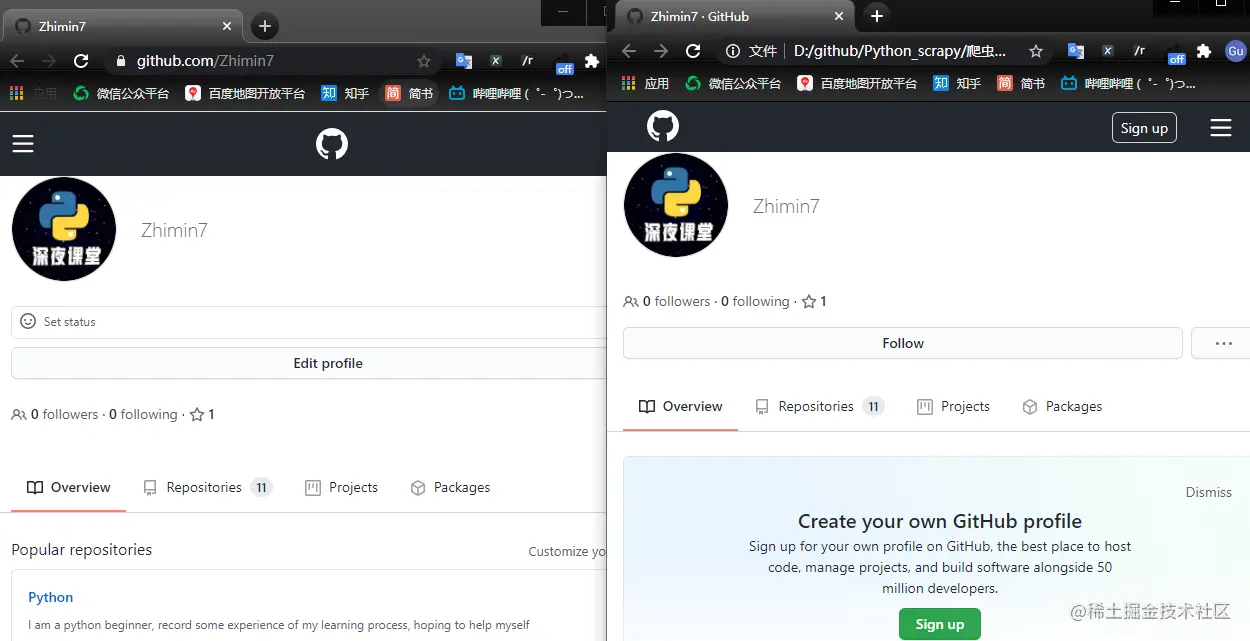
Task: Open the hamburger menu in right GitHub window
Action: coord(1220,128)
